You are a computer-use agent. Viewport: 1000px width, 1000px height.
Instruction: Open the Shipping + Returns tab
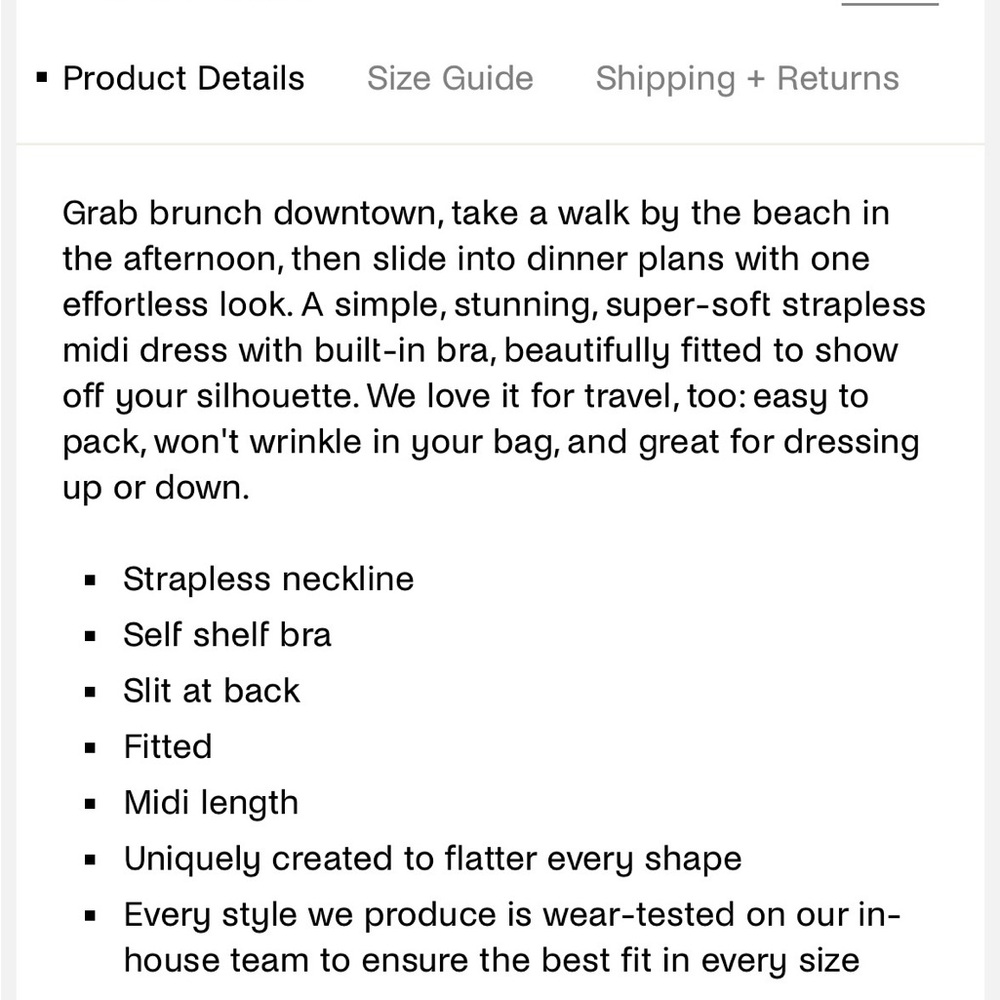pos(747,78)
